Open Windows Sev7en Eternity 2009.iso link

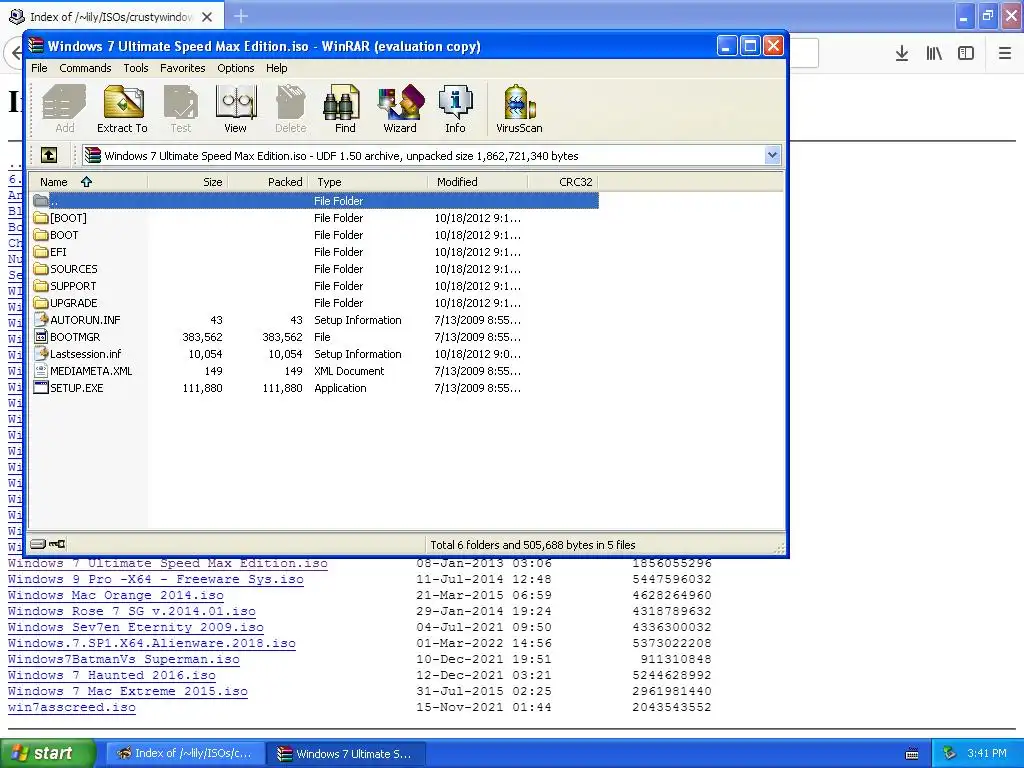click(136, 628)
